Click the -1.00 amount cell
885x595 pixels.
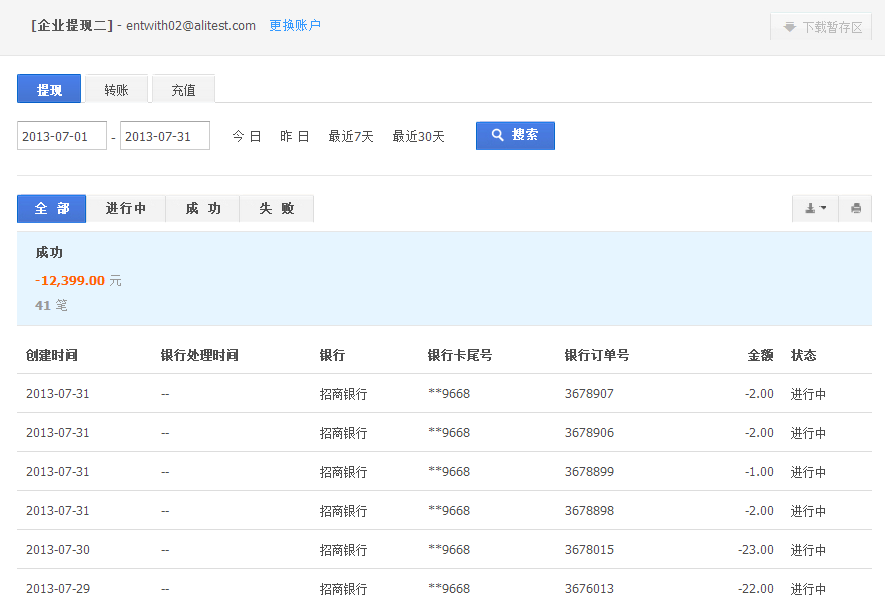point(759,471)
